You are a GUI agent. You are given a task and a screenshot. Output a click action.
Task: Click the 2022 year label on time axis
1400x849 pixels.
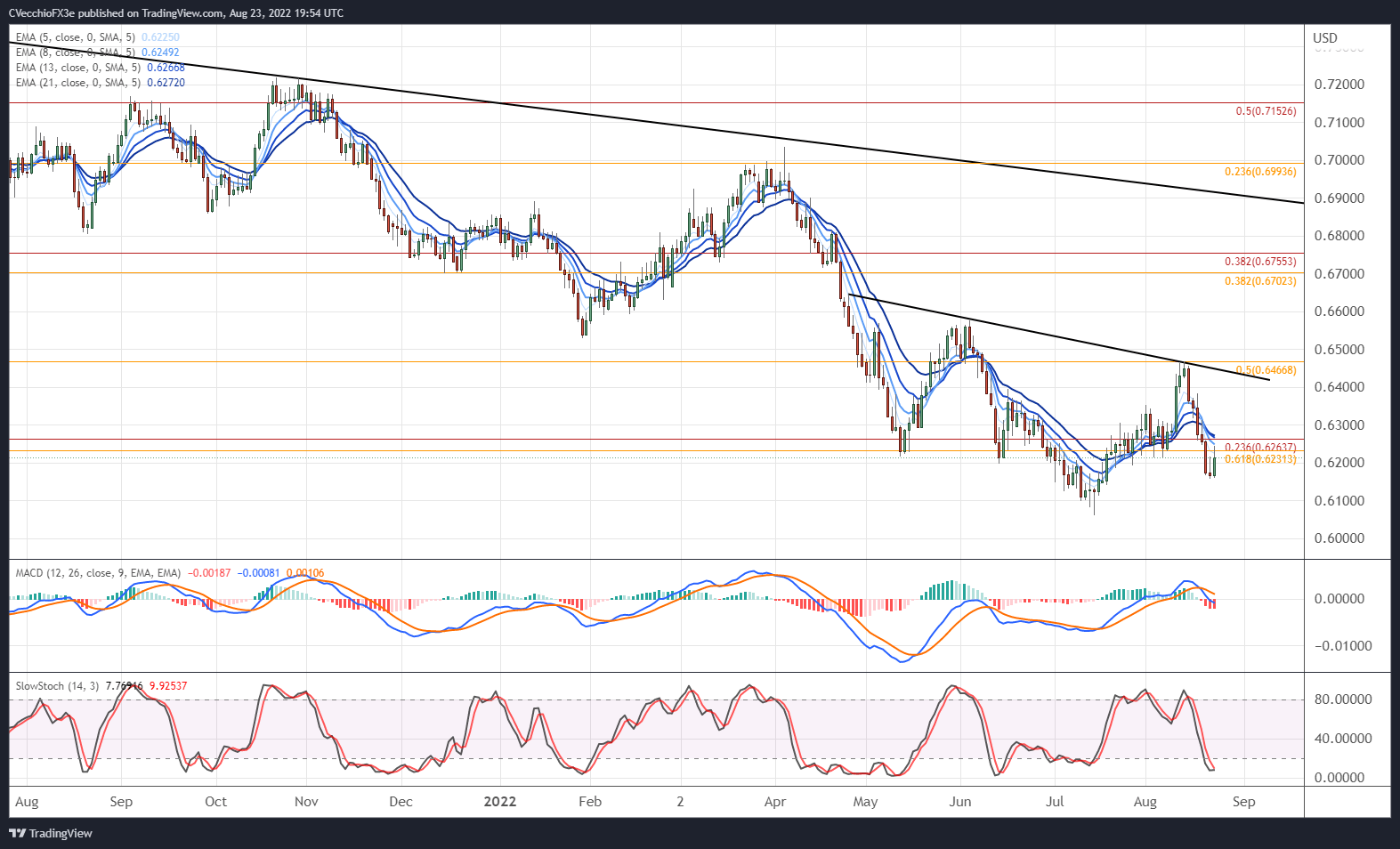[500, 802]
